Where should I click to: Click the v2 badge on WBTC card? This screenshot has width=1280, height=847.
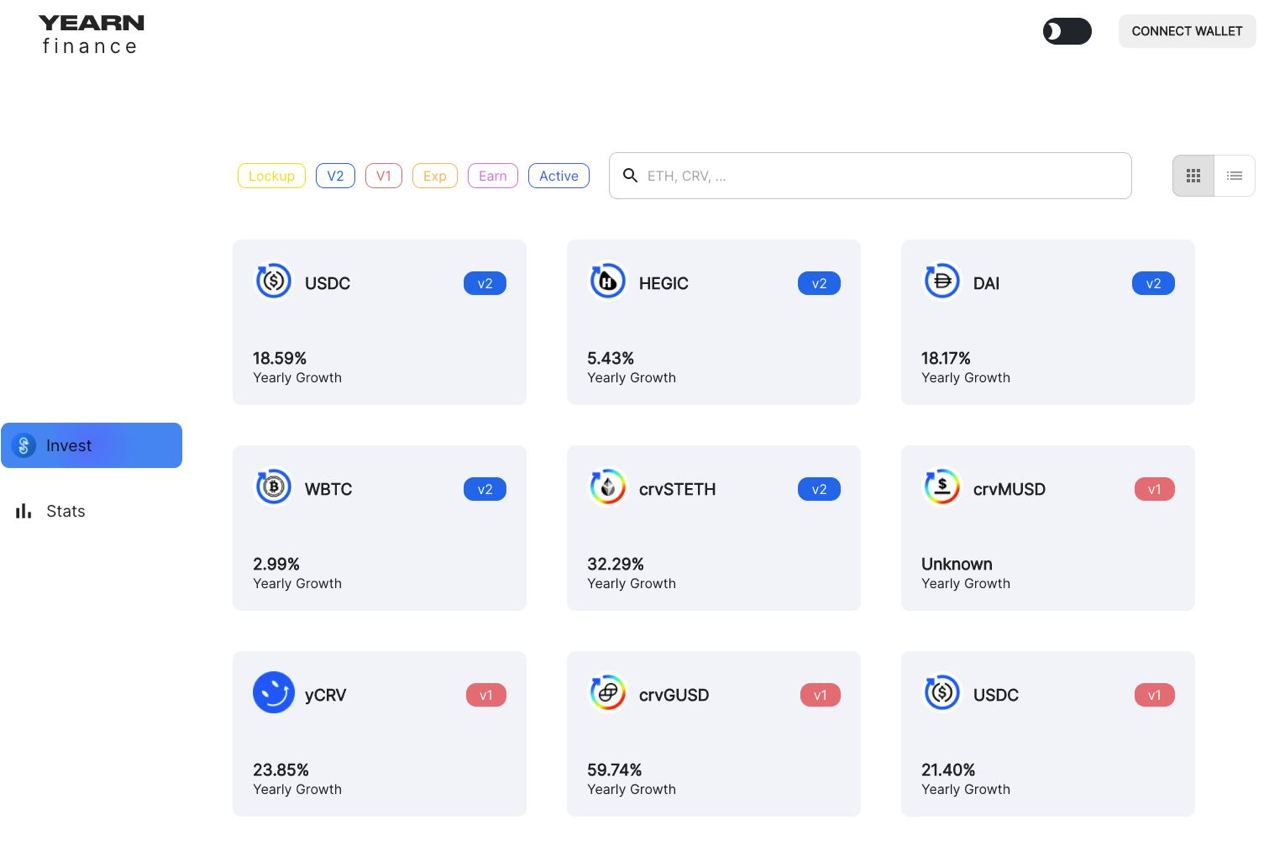click(x=485, y=489)
